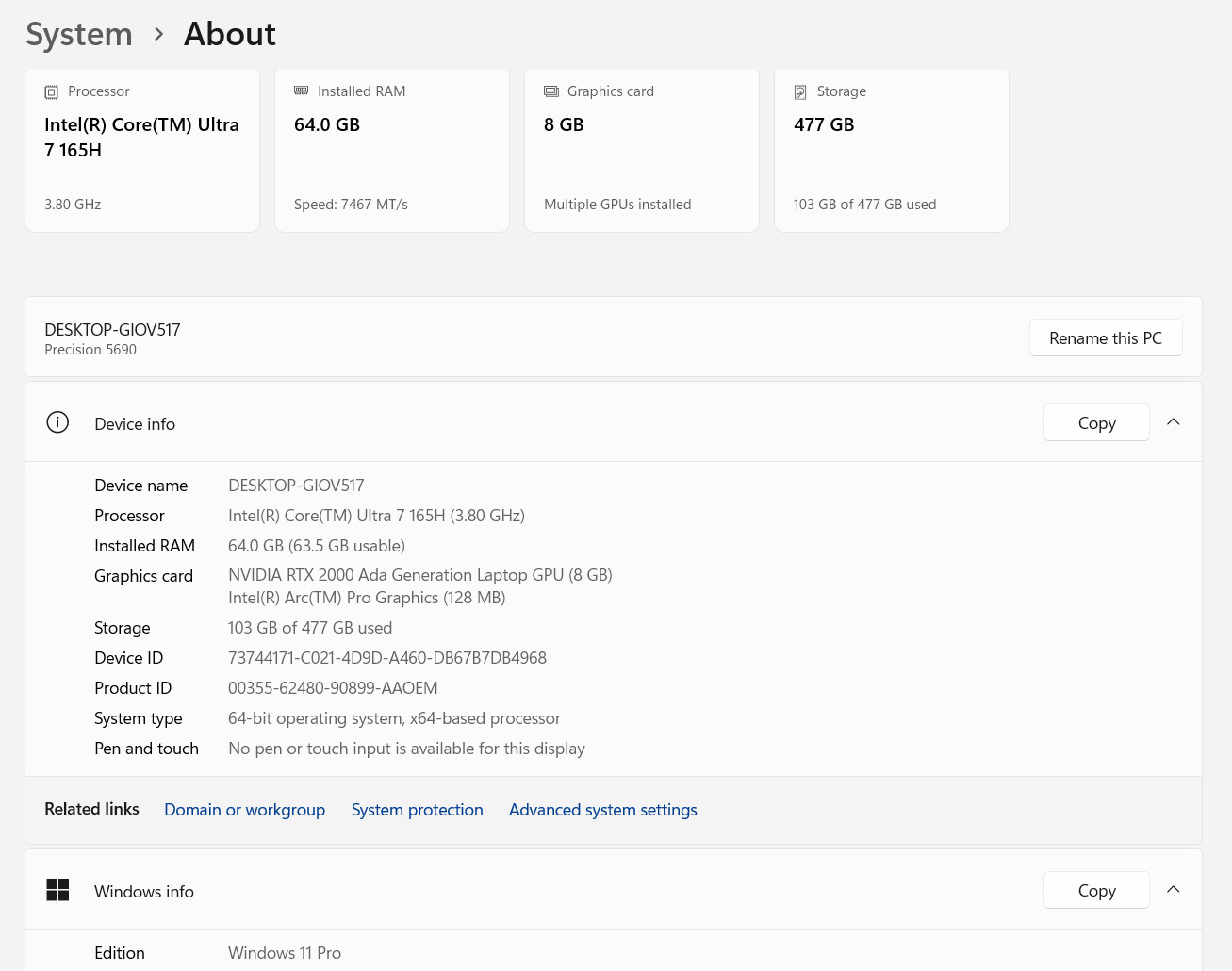Click Multiple GPUs installed text
The image size is (1232, 971).
tap(617, 205)
